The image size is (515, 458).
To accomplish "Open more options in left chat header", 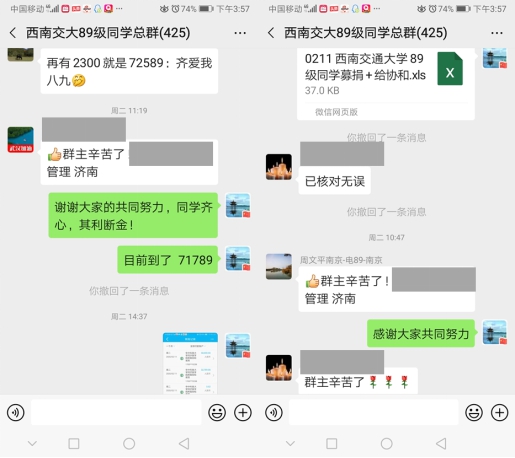I will tap(240, 33).
